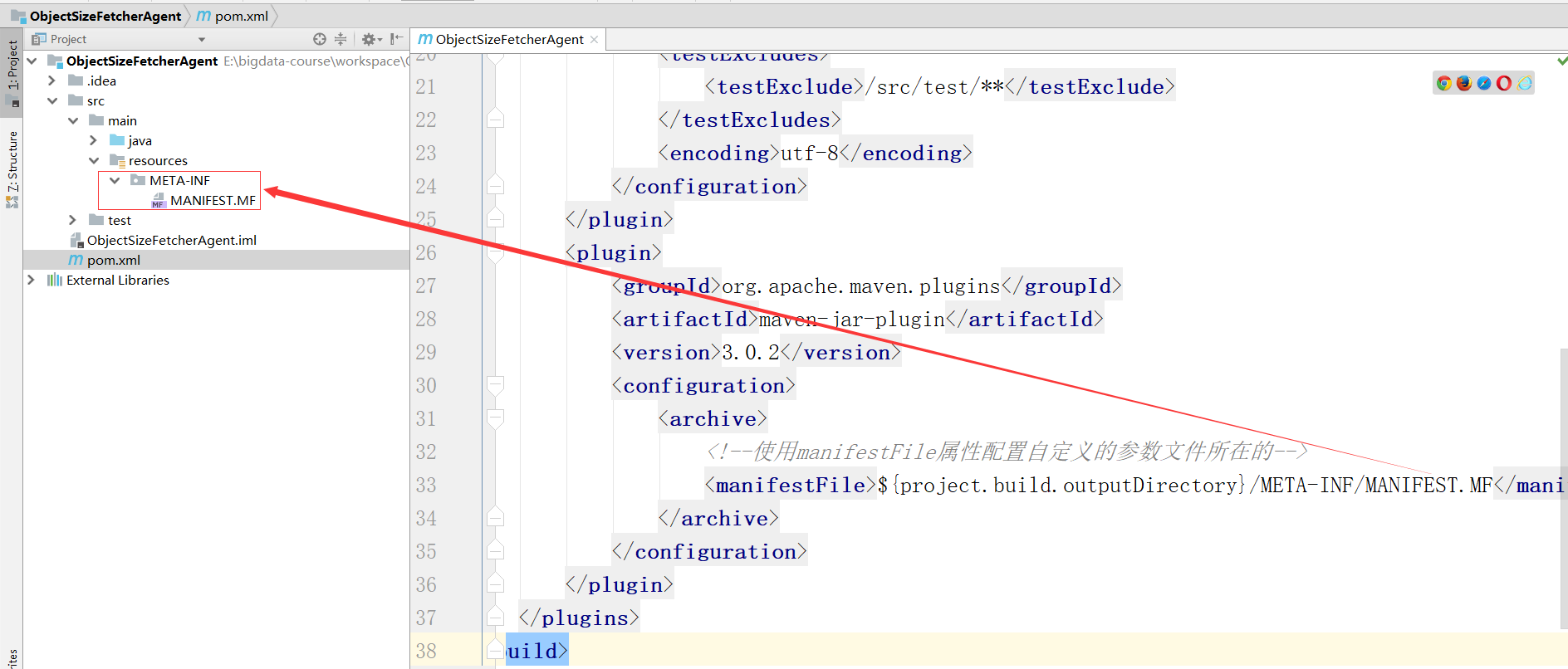
Task: Click line number 33 in the gutter
Action: tap(426, 485)
